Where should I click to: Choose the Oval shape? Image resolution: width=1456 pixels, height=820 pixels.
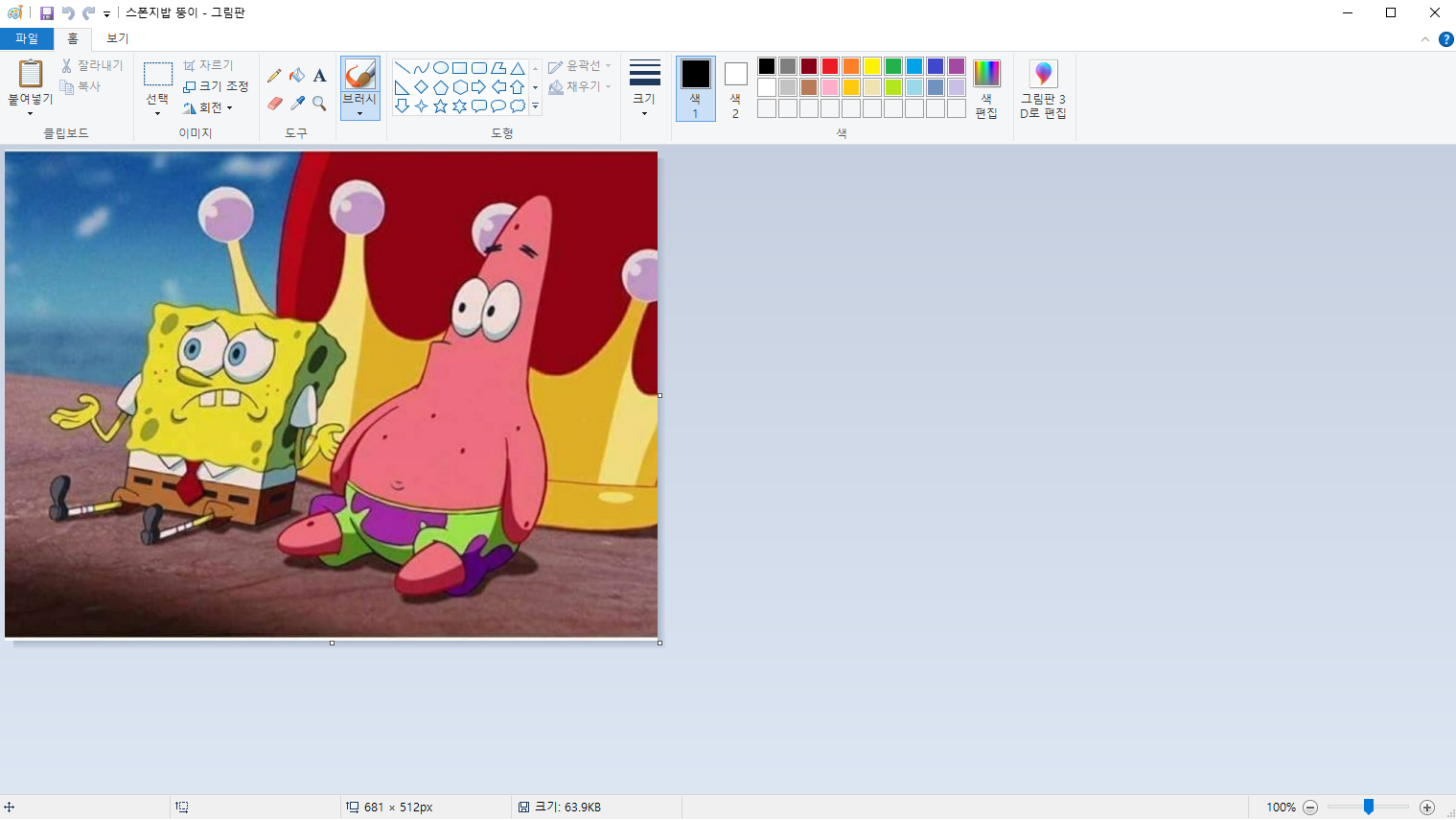[441, 68]
